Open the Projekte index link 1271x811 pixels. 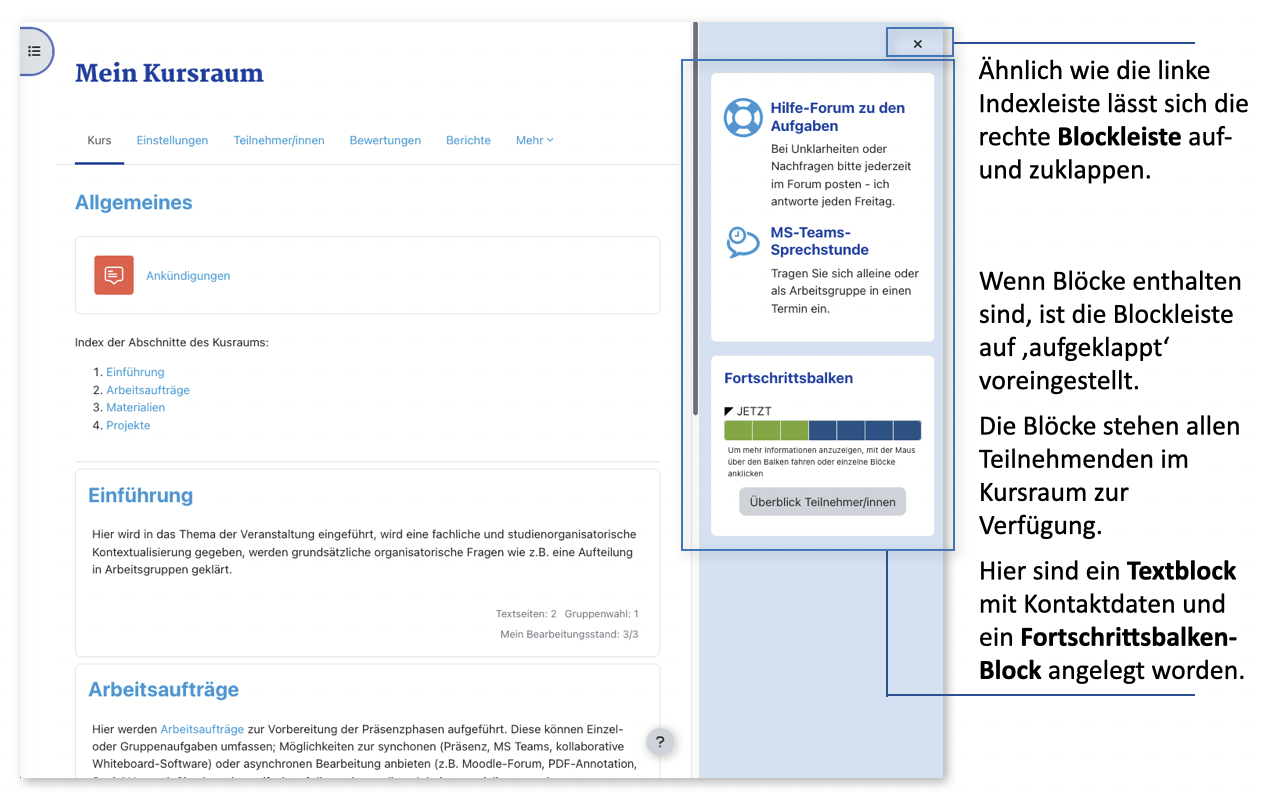(128, 426)
